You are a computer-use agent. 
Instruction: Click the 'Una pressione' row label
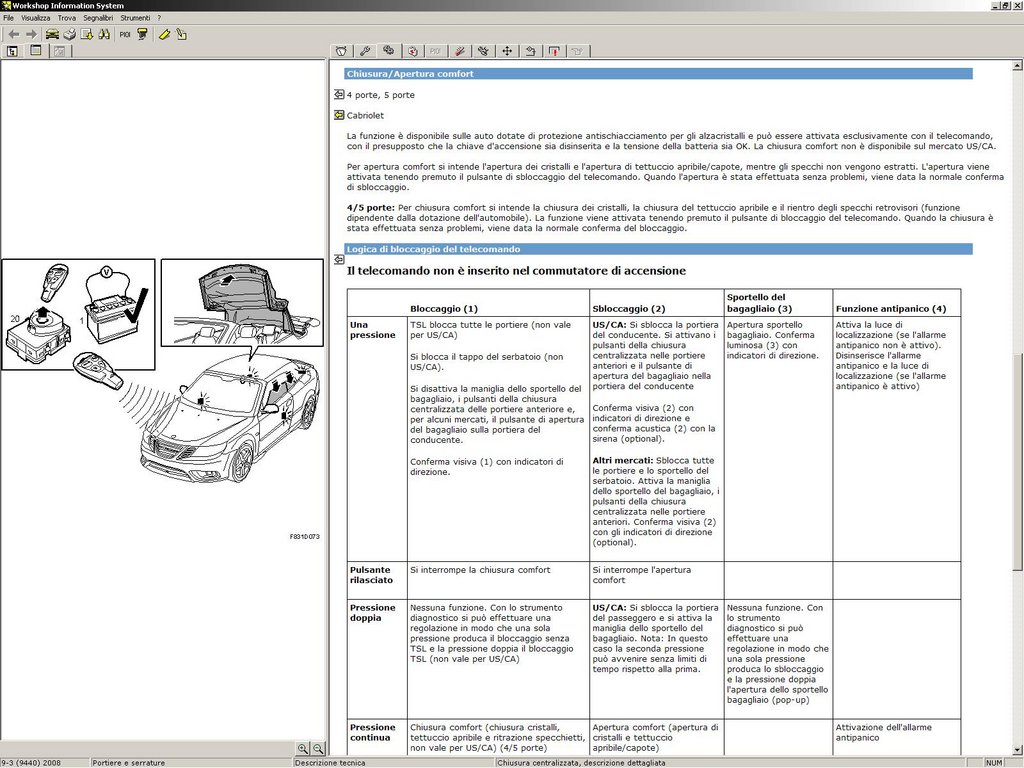tap(373, 330)
